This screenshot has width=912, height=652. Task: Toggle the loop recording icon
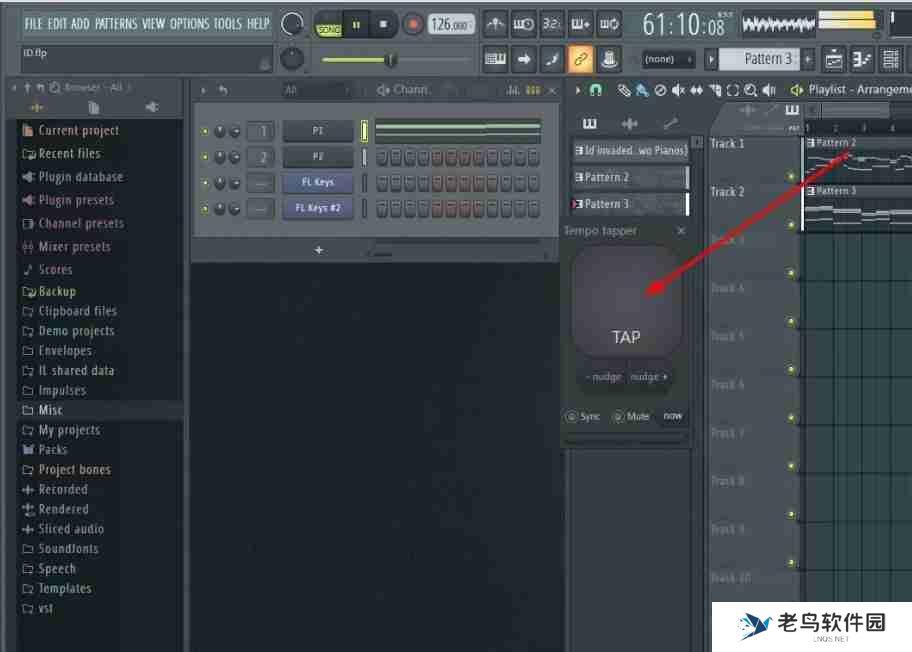tap(609, 24)
